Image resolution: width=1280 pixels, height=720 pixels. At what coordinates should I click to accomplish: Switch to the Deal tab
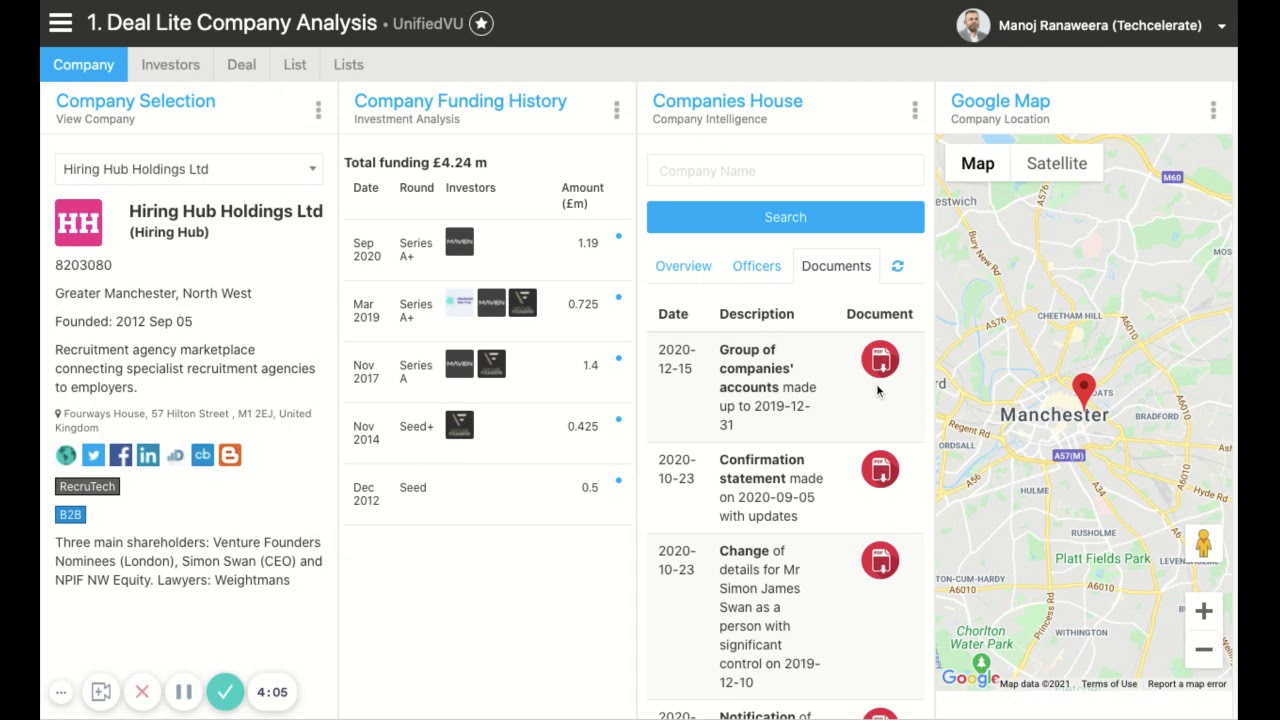(x=241, y=64)
